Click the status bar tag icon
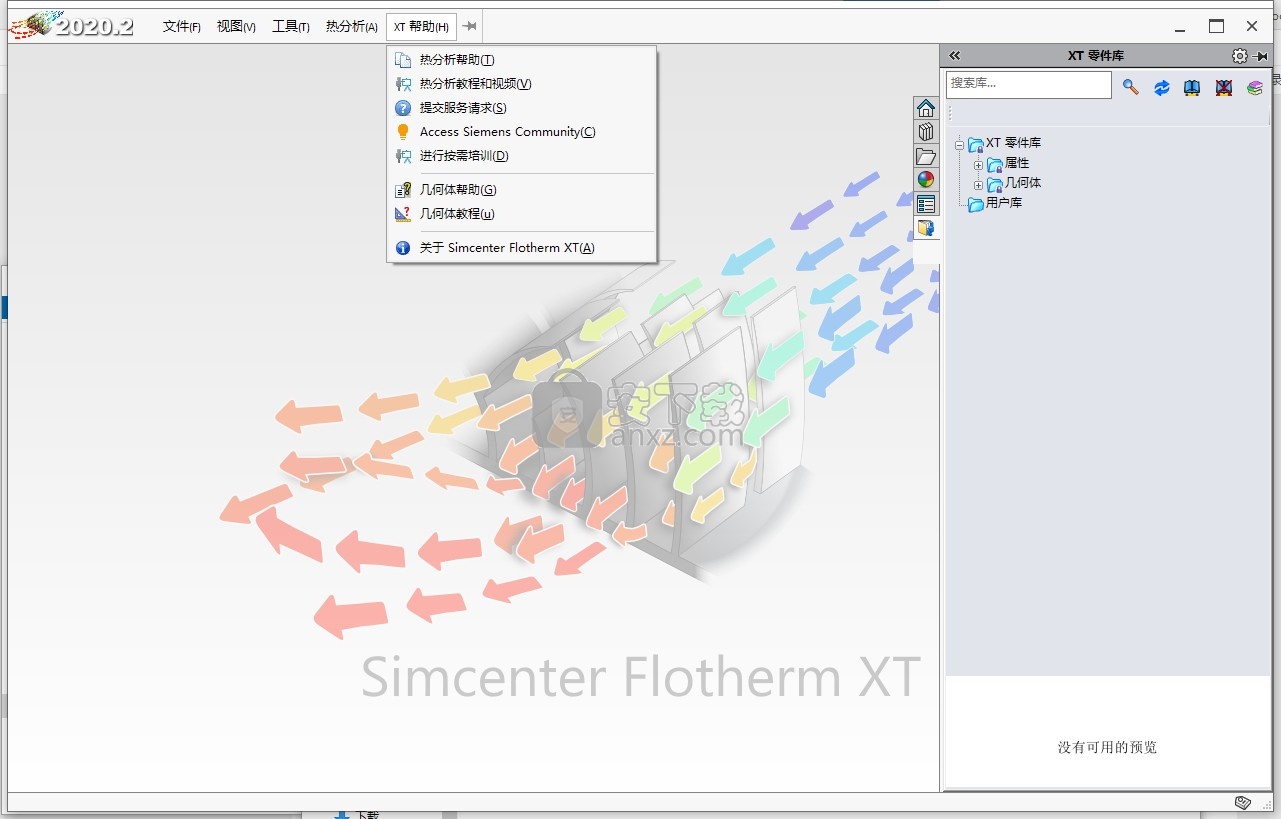1281x819 pixels. pos(1243,803)
